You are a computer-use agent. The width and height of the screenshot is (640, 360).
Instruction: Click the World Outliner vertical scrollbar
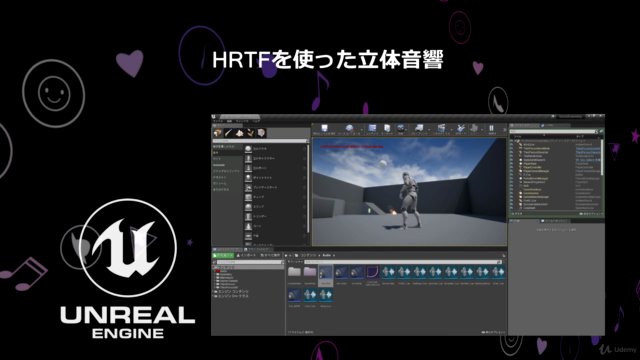click(602, 158)
